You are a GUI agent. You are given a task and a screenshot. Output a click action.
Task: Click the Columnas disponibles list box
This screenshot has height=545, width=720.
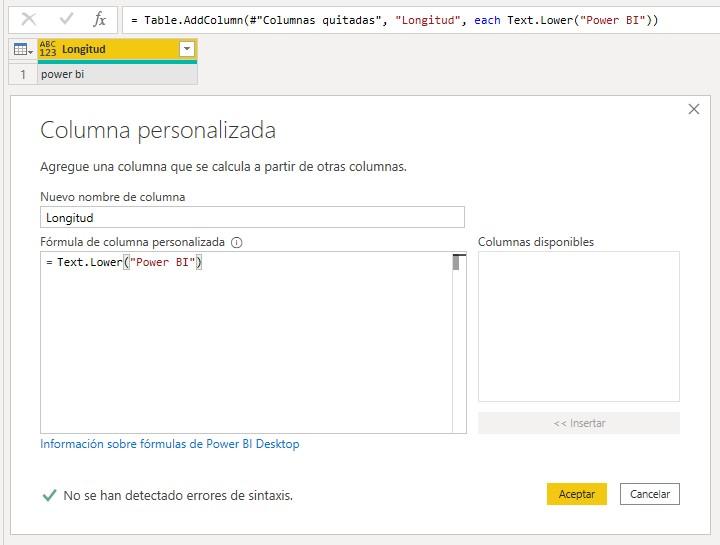coord(578,326)
